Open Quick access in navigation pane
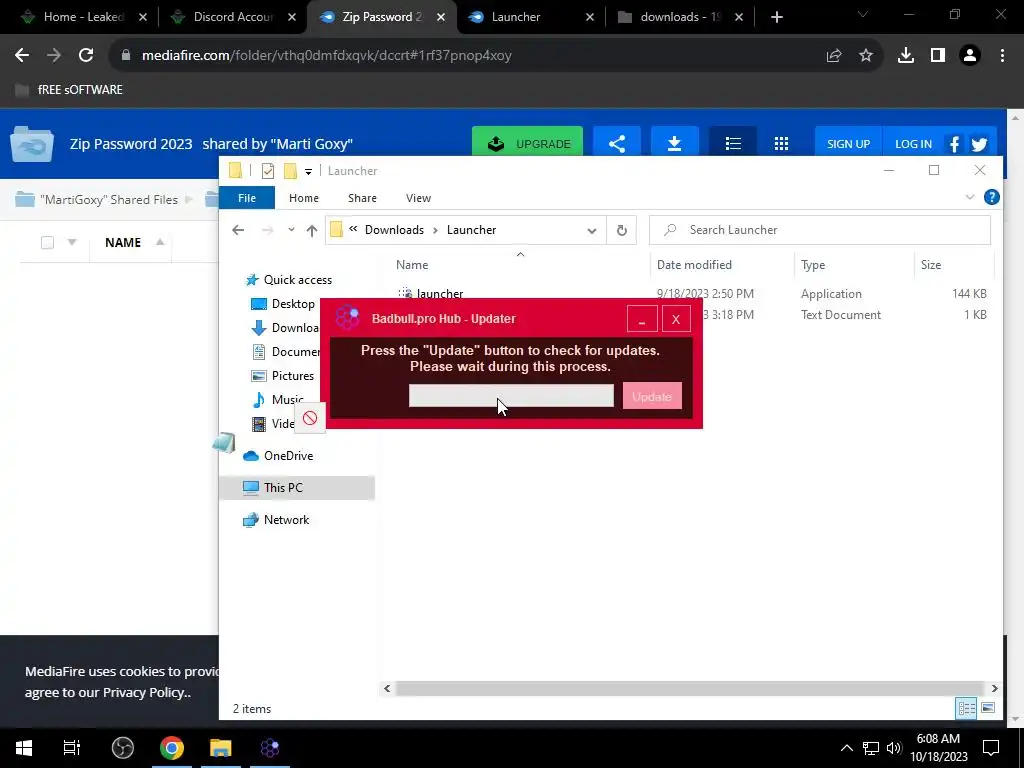1024x768 pixels. (x=297, y=280)
